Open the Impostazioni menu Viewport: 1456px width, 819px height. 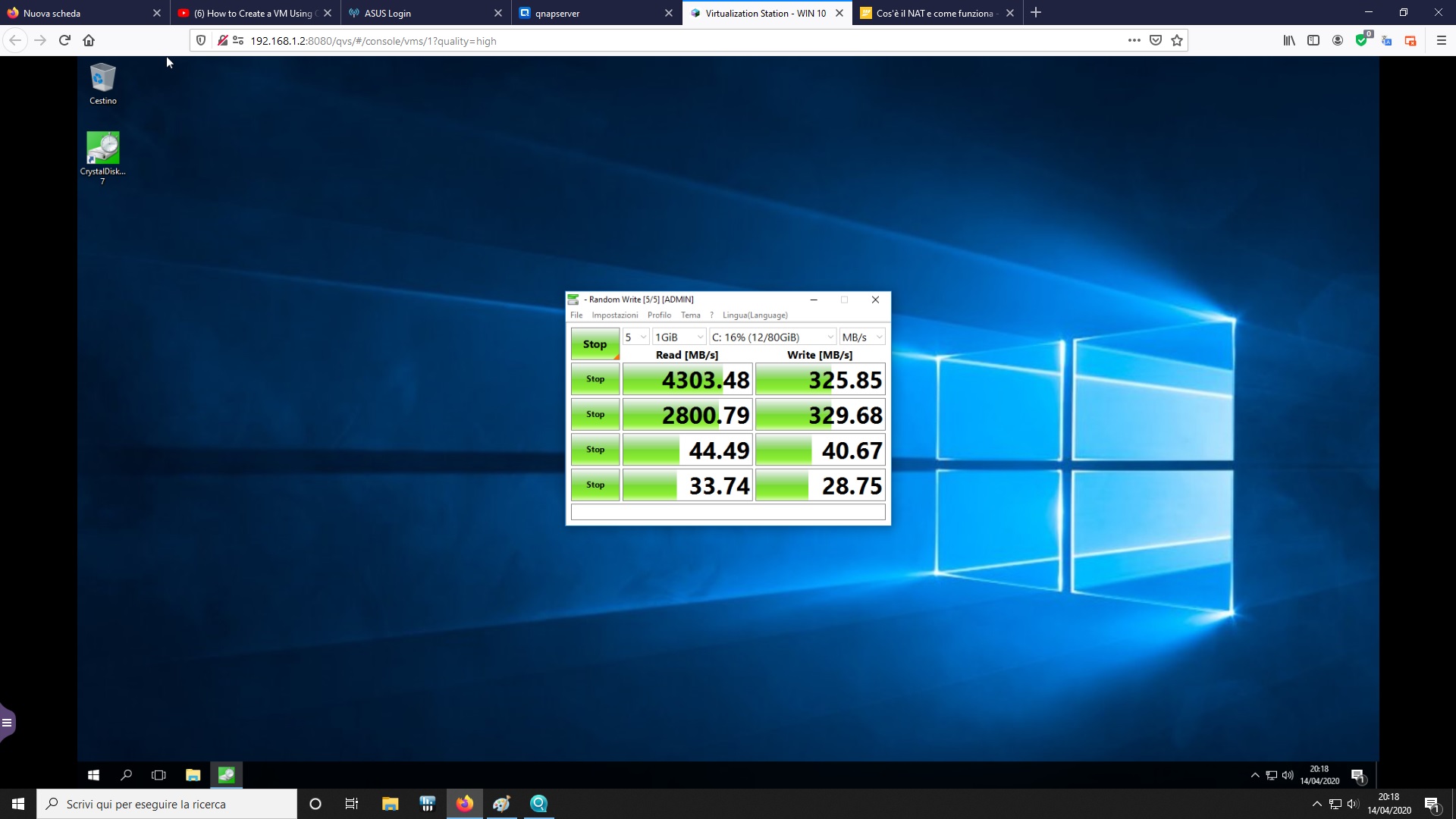tap(614, 315)
